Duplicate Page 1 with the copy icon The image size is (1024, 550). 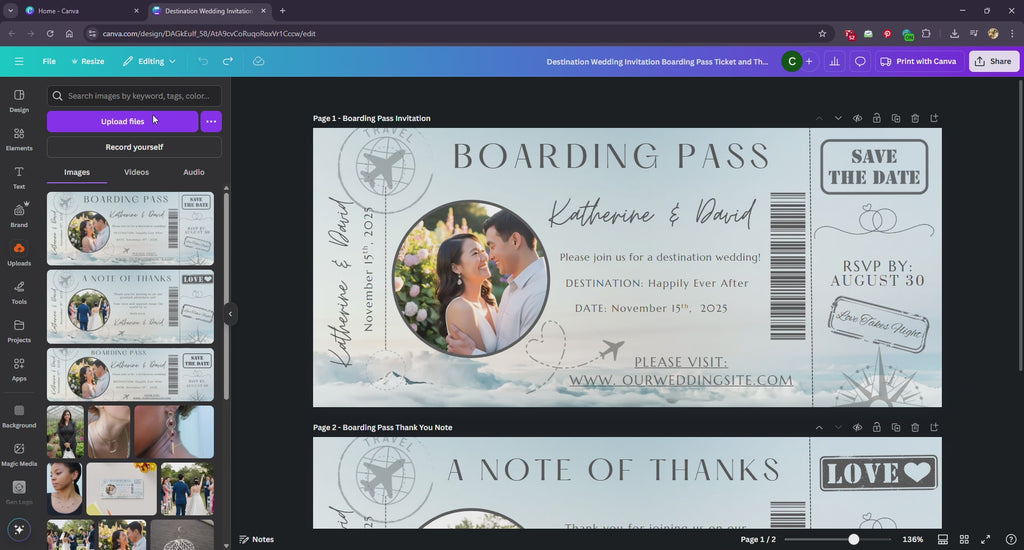[896, 118]
